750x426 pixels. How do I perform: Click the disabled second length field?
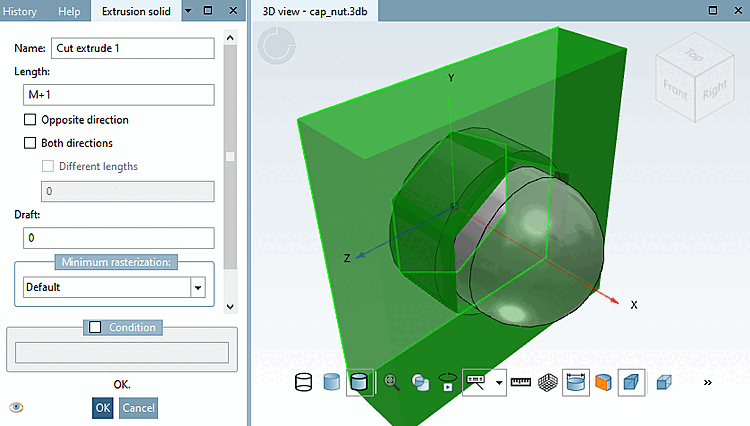128,191
